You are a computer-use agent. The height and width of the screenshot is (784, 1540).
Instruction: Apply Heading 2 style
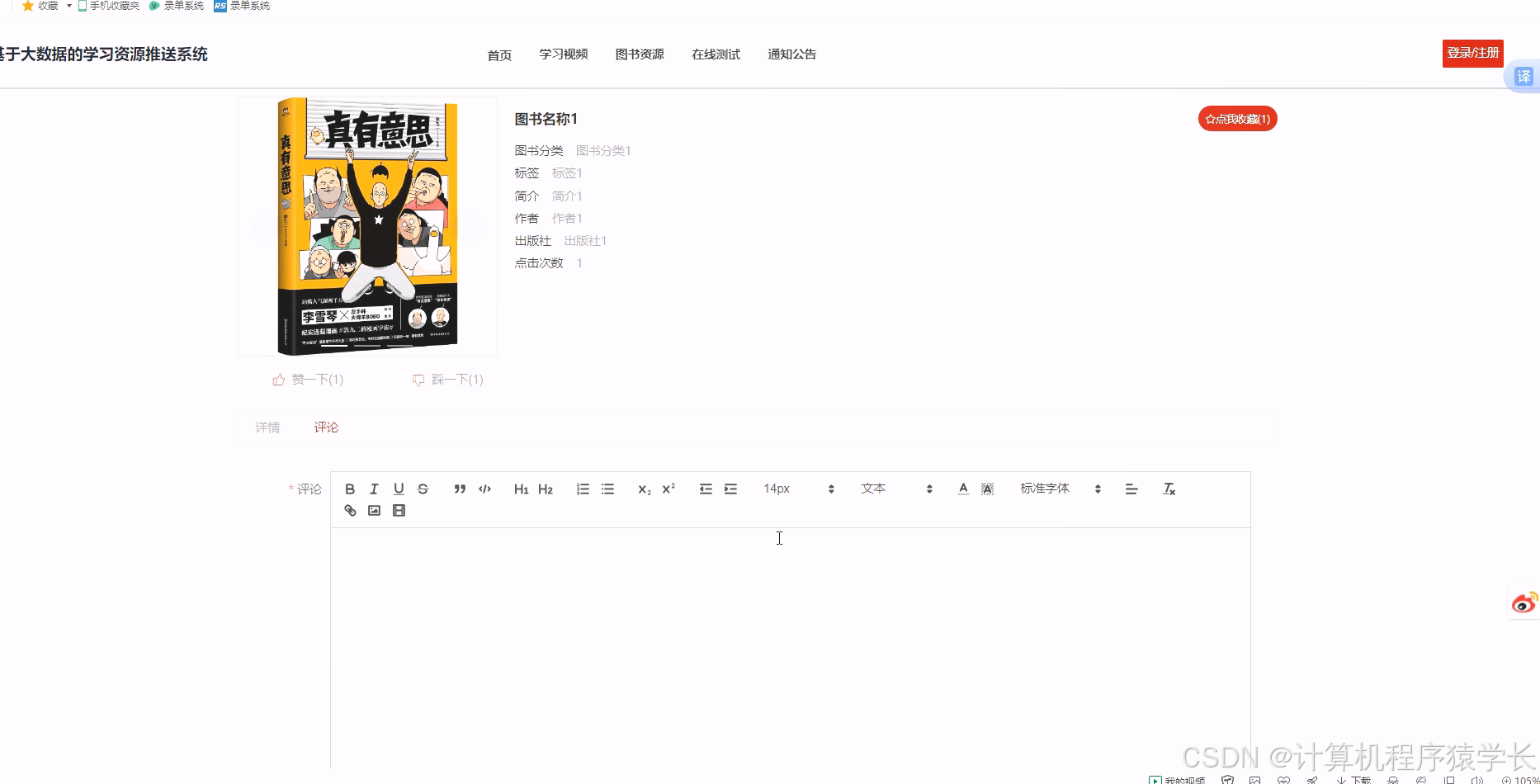click(546, 489)
